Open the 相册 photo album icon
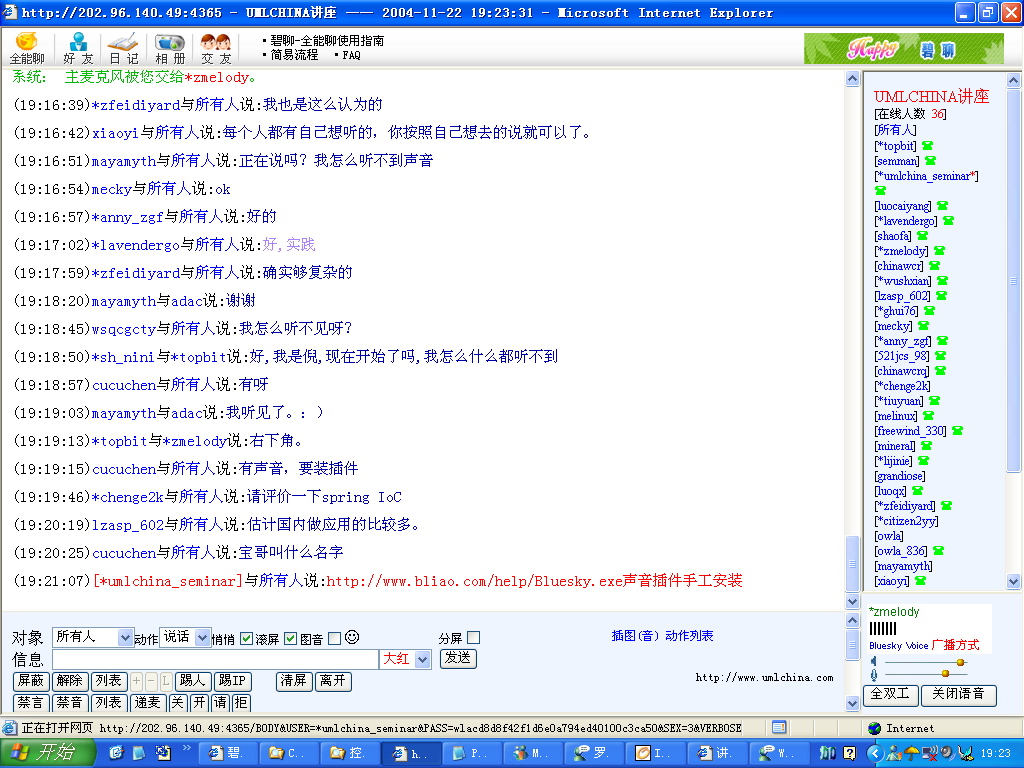Viewport: 1024px width, 768px height. tap(170, 49)
